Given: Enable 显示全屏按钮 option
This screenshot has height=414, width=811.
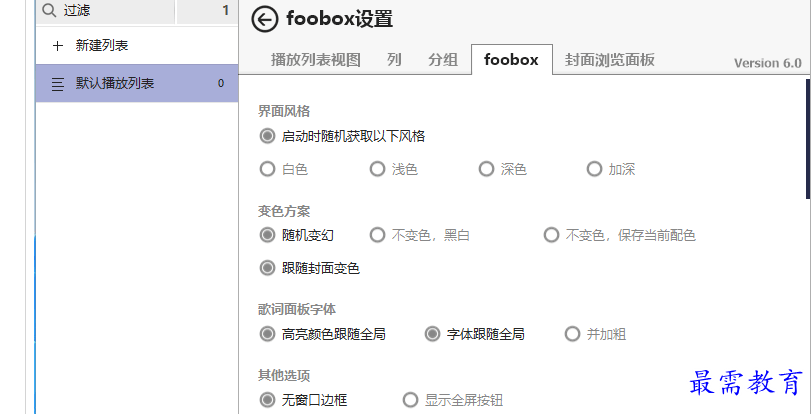Looking at the screenshot, I should tap(410, 400).
